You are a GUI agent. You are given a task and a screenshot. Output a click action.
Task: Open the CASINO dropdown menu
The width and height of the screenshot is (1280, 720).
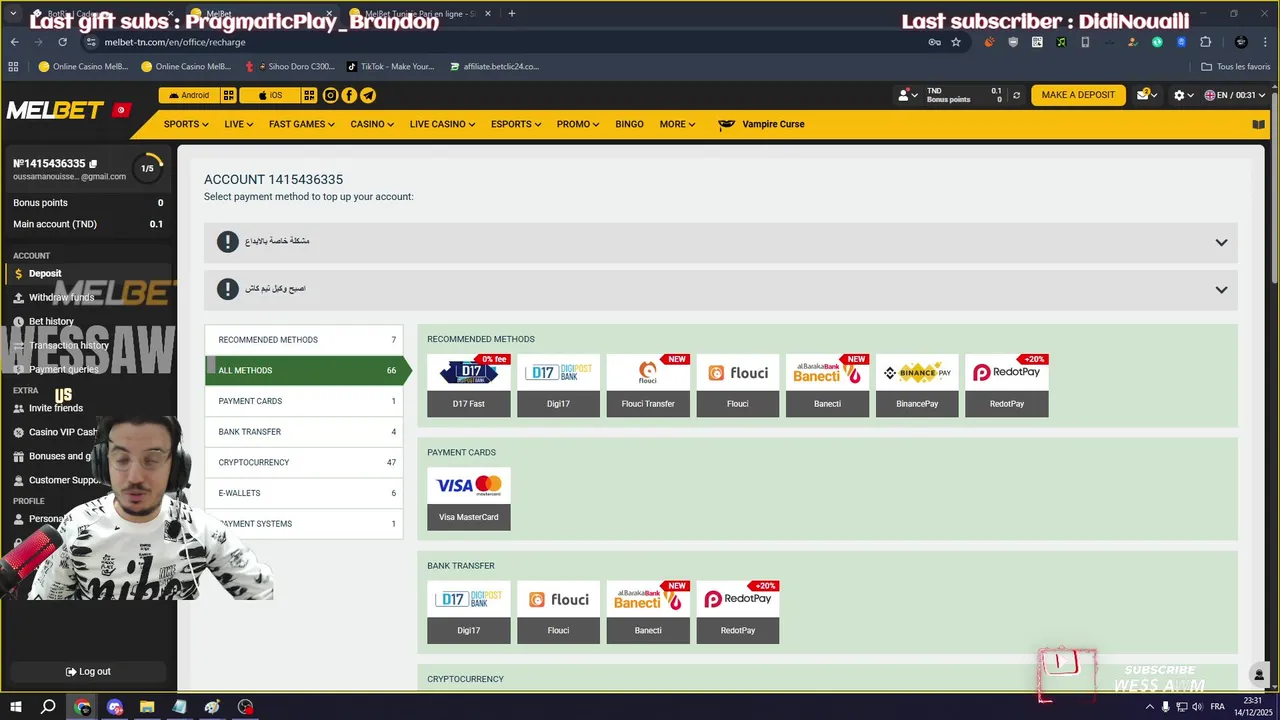click(372, 124)
